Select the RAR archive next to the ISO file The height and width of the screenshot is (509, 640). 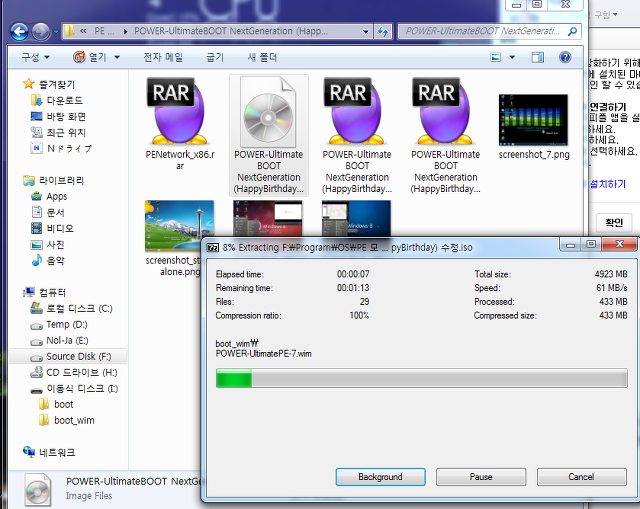357,112
